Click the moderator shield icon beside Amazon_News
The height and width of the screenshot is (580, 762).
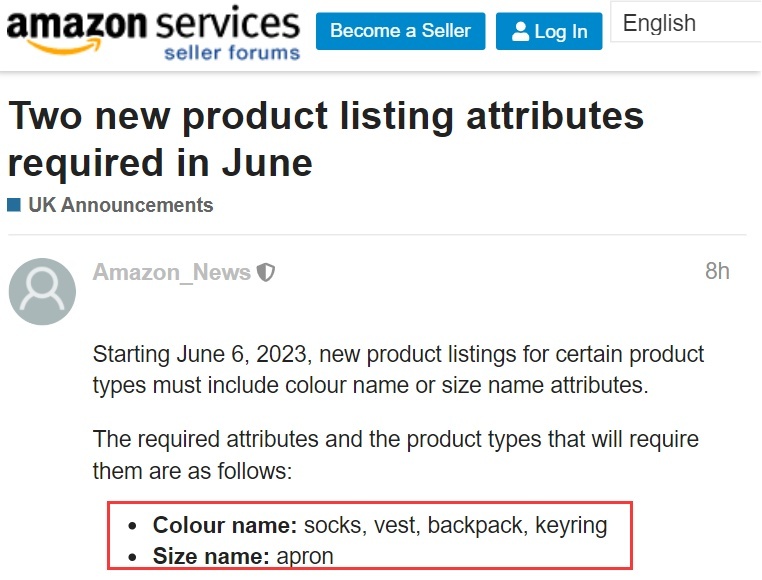pos(266,272)
